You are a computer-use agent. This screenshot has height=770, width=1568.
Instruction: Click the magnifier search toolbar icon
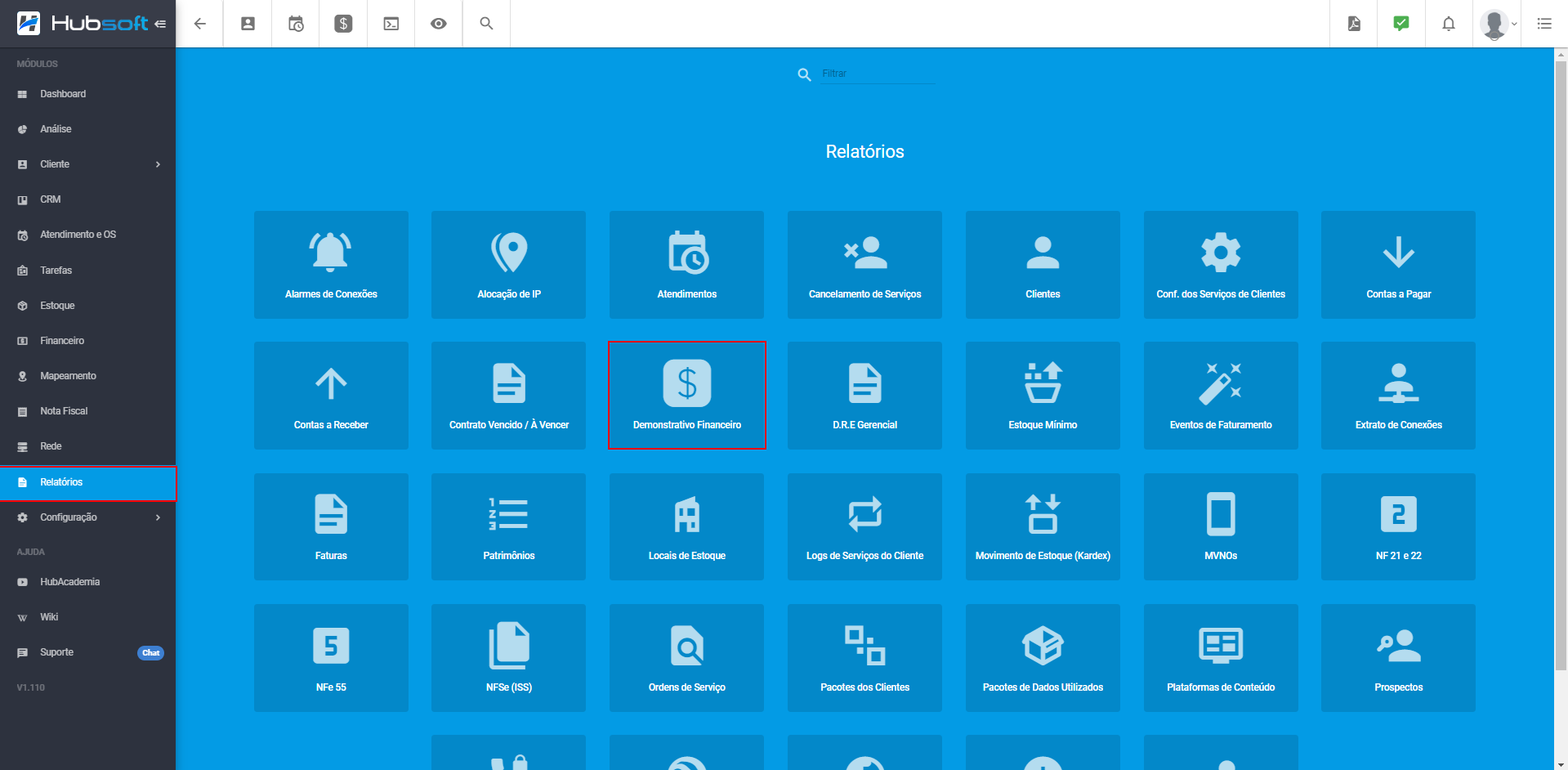[x=486, y=24]
